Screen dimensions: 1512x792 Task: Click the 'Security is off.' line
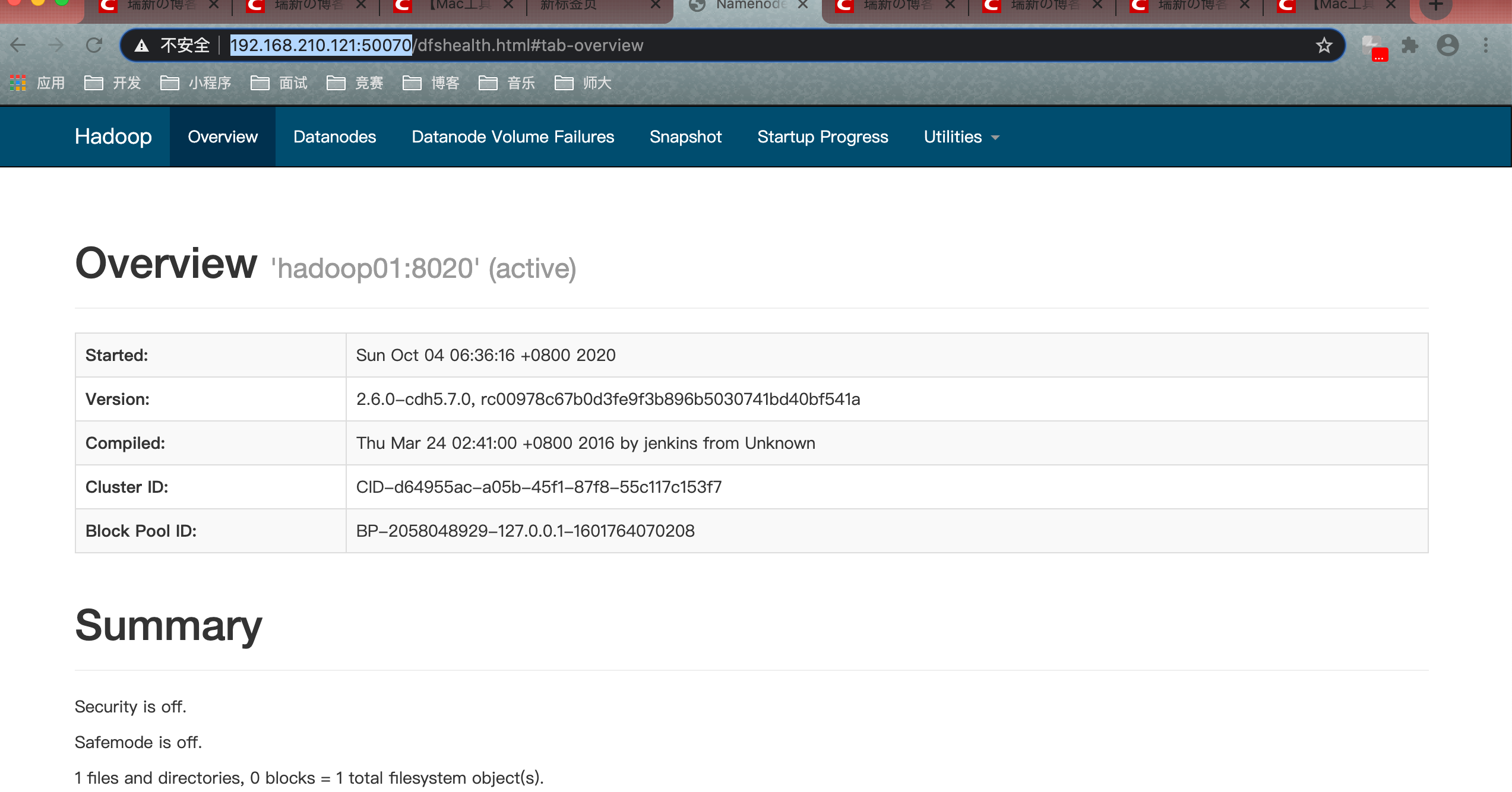click(131, 707)
